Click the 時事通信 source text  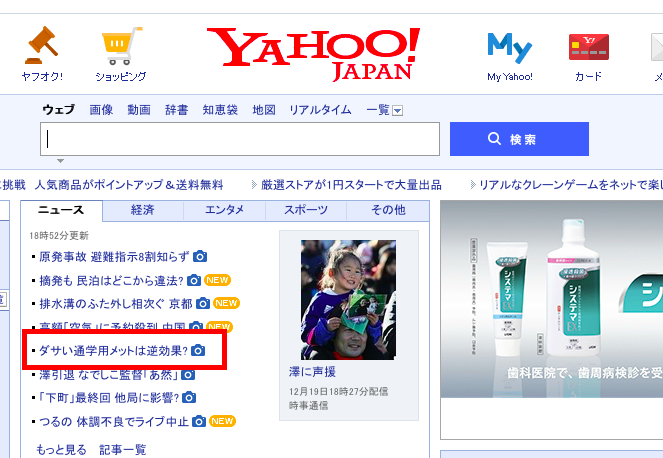pyautogui.click(x=309, y=406)
